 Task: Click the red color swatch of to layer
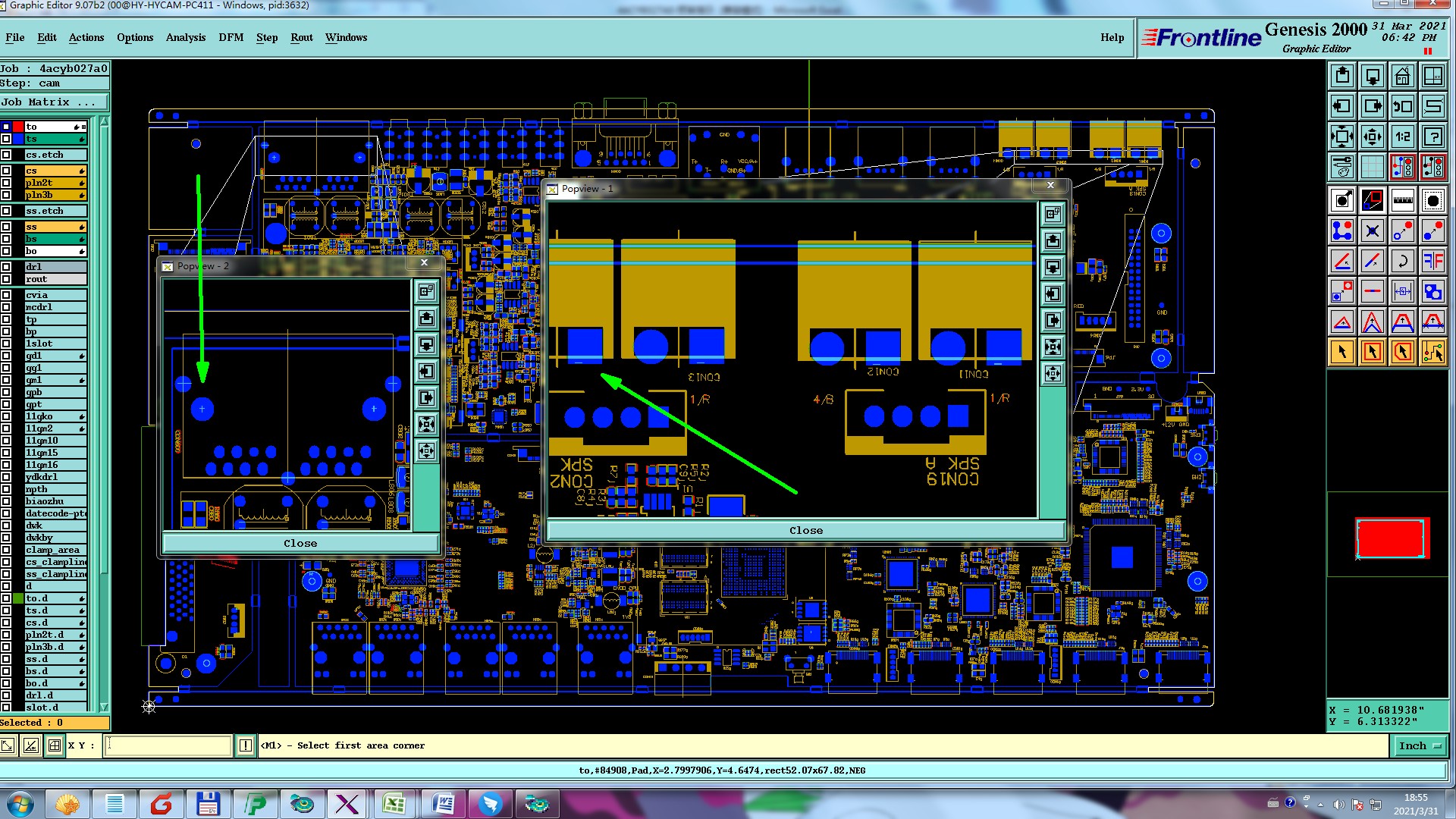coord(17,127)
